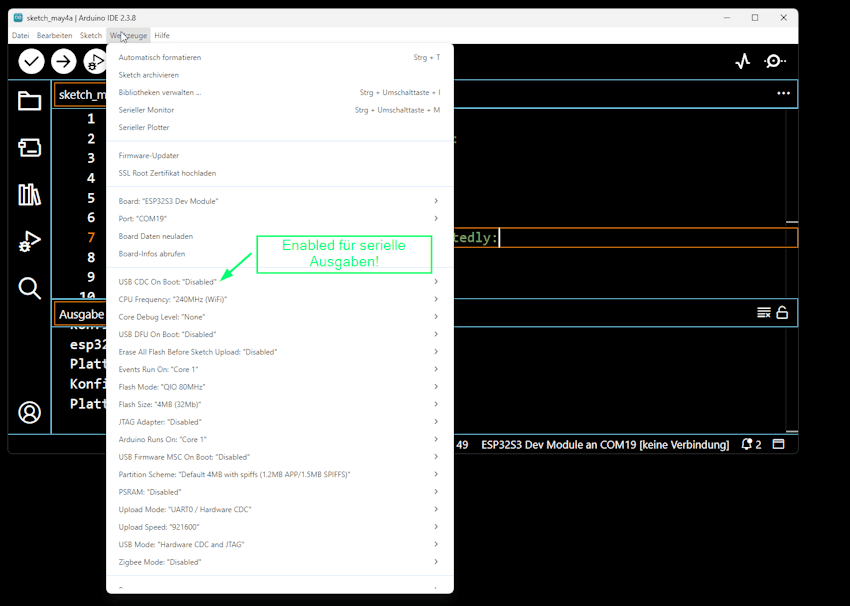
Task: Launch Firmware-Updater
Action: [280, 156]
